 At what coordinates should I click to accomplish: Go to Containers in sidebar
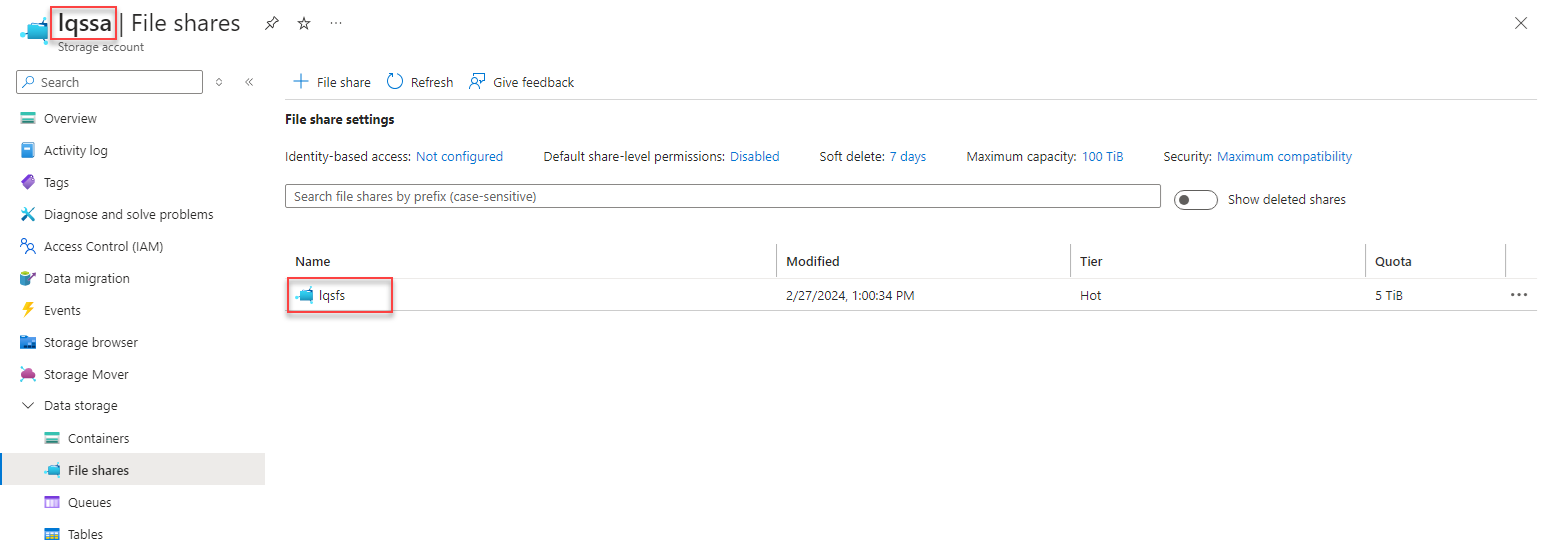click(x=98, y=438)
